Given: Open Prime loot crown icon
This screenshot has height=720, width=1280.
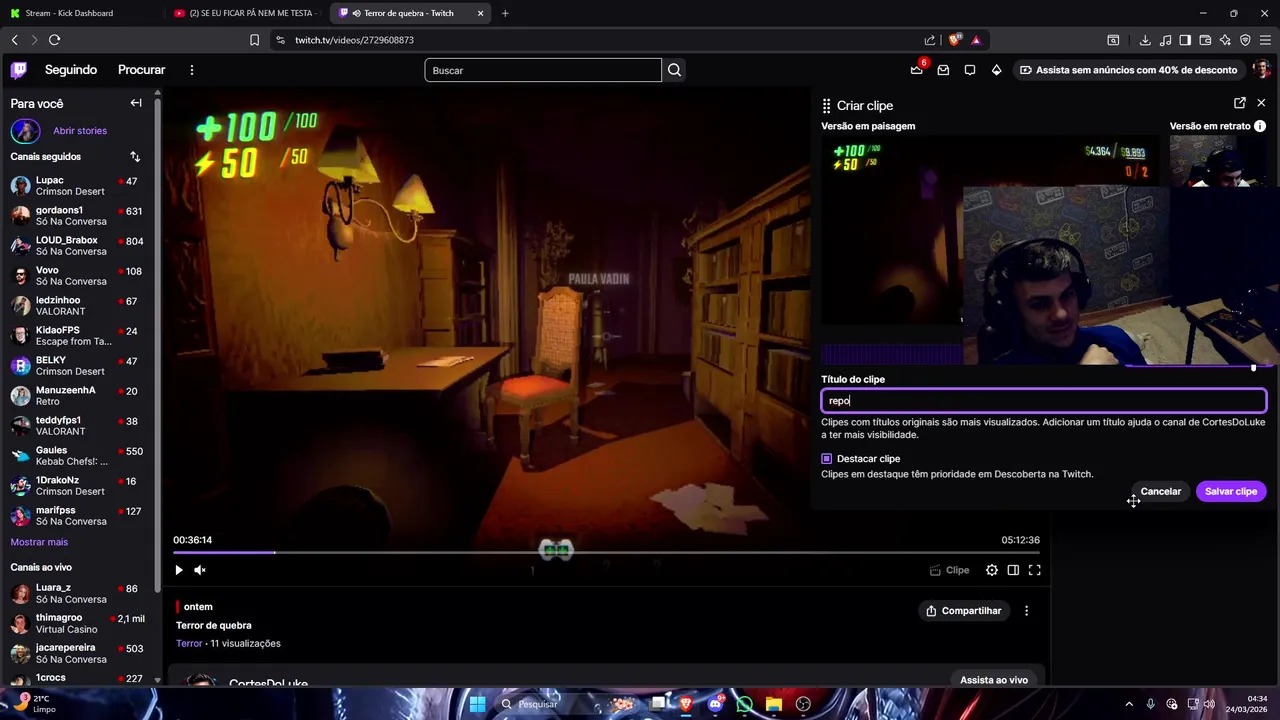Looking at the screenshot, I should 917,70.
